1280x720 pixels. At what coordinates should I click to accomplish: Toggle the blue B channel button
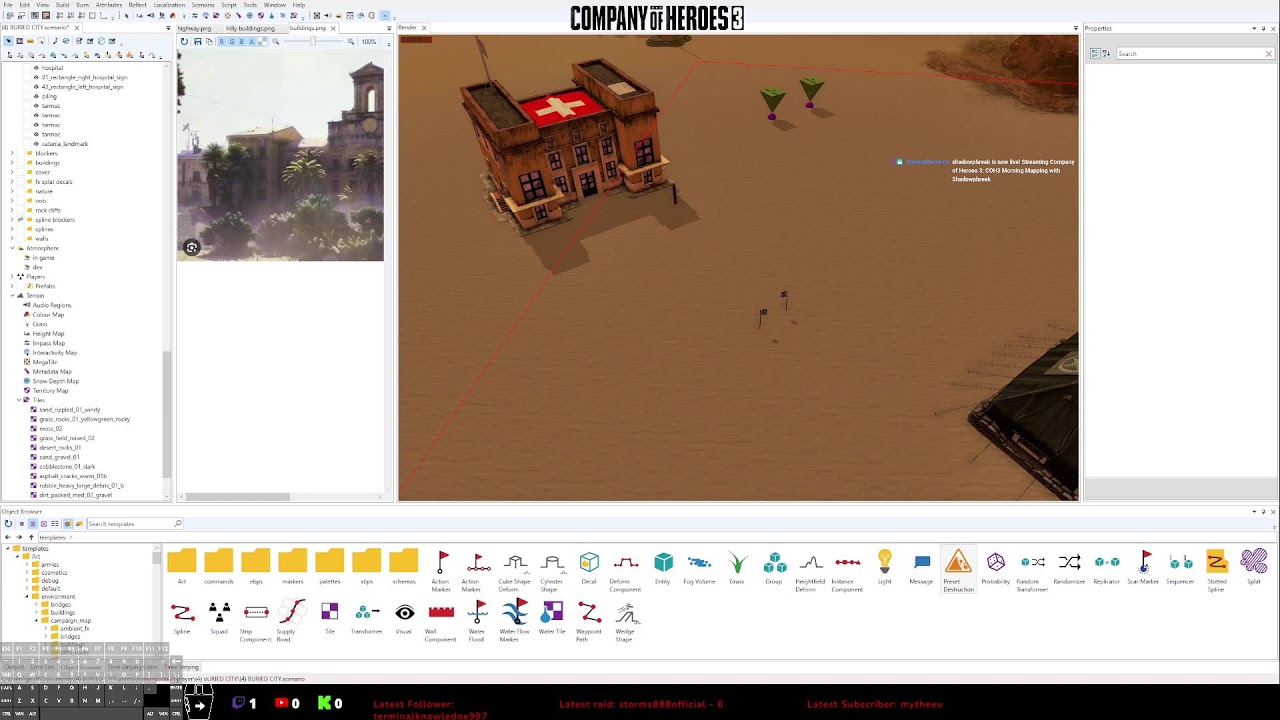[x=240, y=41]
